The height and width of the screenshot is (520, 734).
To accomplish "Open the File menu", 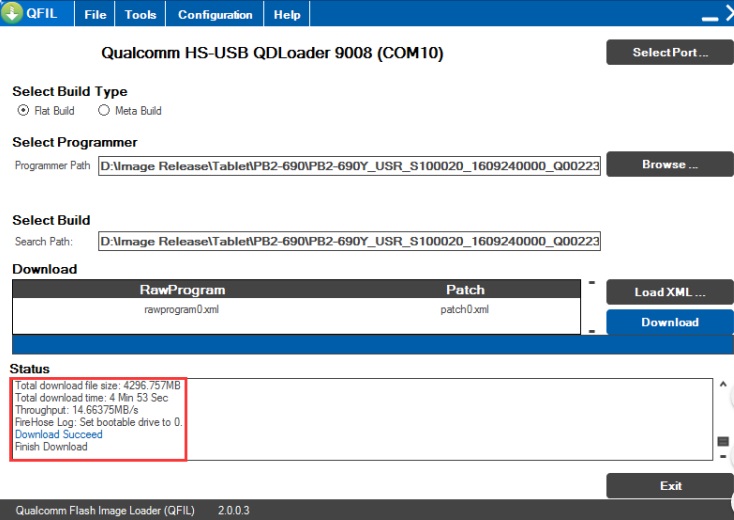I will [x=95, y=15].
